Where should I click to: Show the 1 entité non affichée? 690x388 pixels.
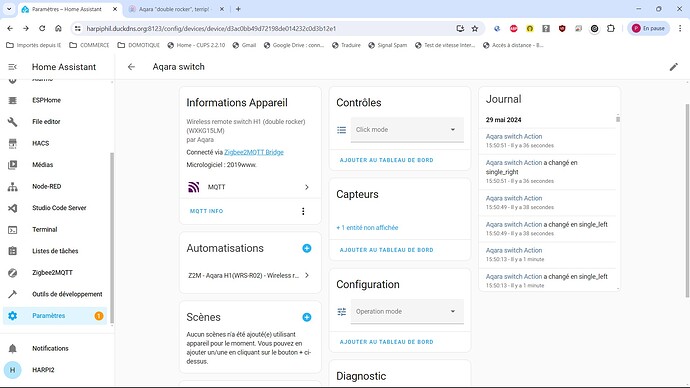tap(367, 227)
